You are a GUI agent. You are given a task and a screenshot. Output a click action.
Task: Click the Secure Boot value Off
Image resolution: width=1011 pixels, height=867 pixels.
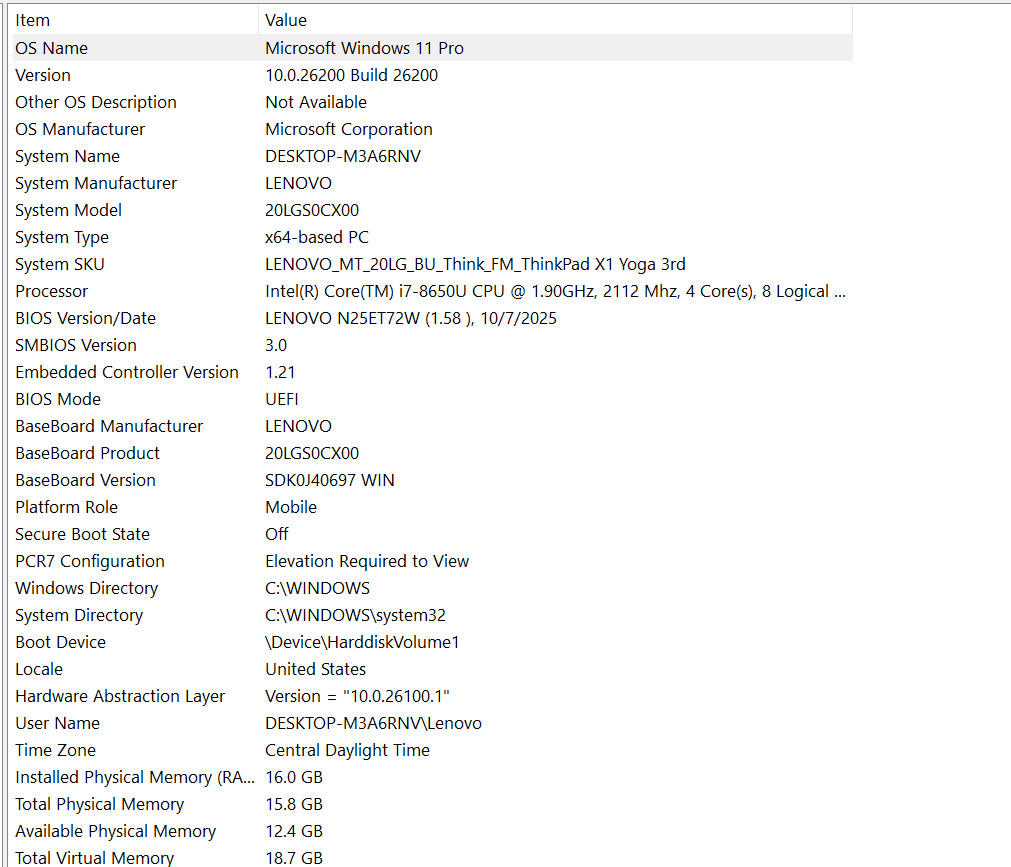pos(277,535)
